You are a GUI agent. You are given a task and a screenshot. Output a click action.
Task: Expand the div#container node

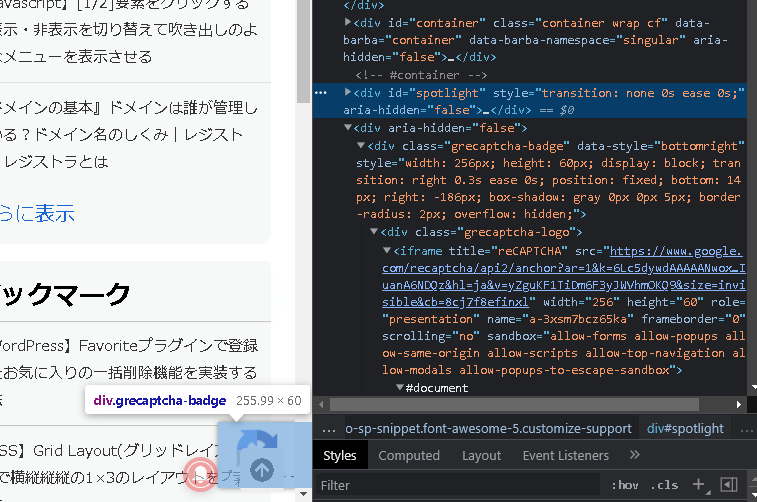348,22
